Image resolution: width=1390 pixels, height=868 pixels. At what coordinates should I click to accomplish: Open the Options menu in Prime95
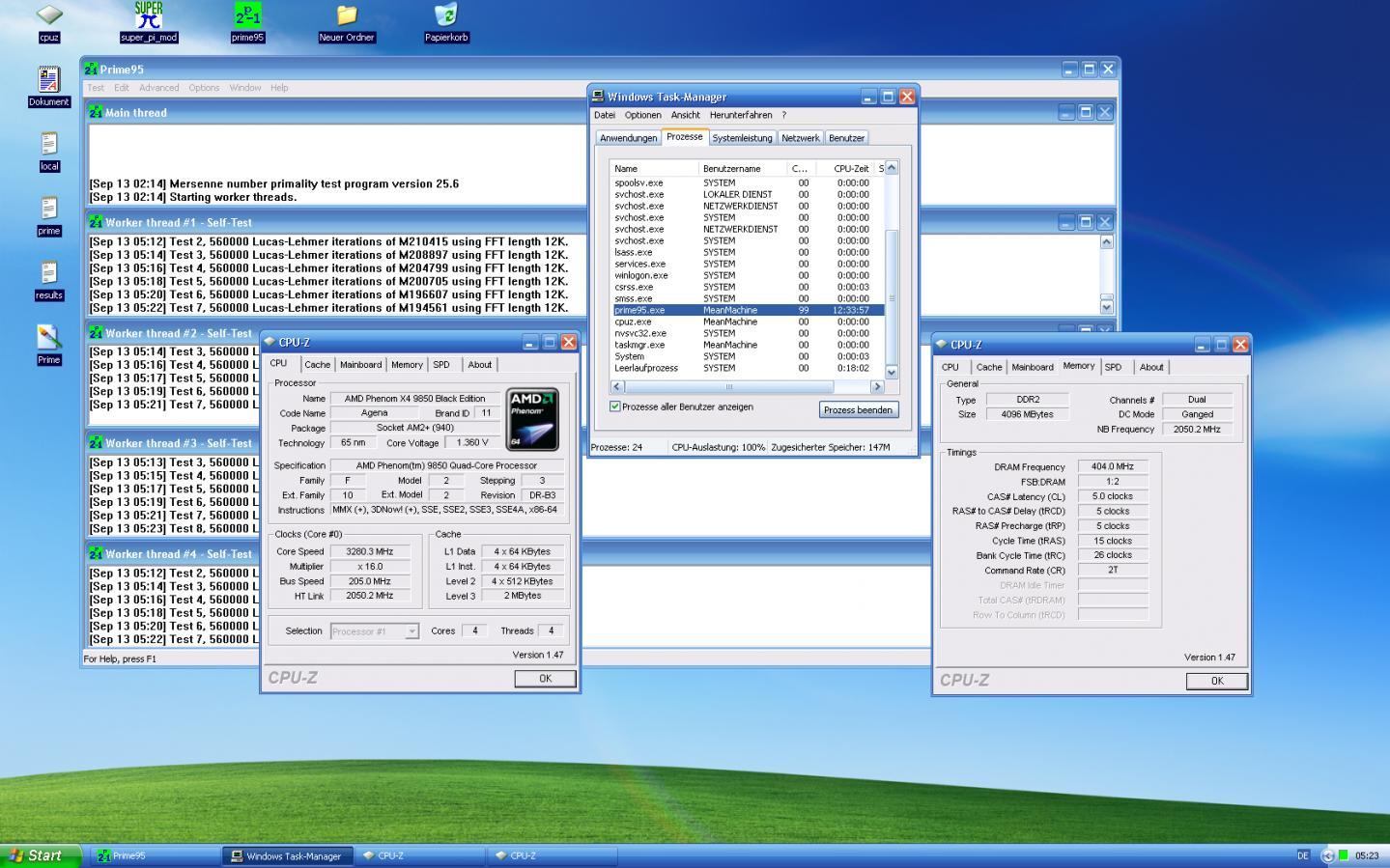click(x=204, y=88)
